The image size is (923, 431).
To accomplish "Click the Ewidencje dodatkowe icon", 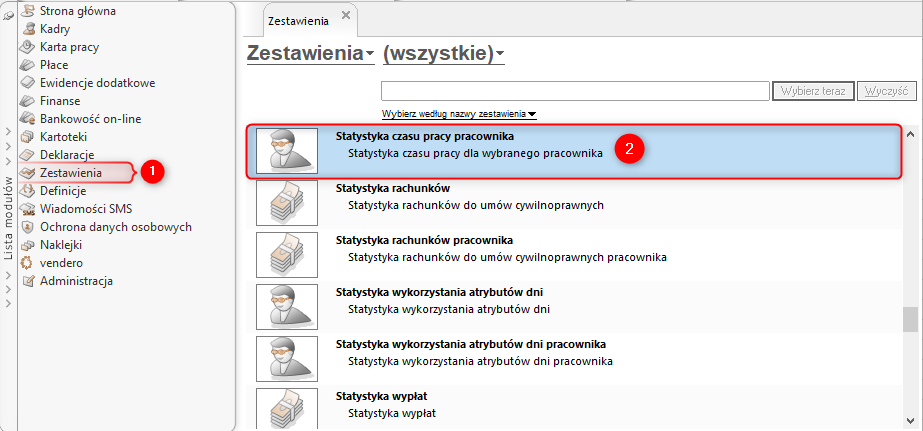I will click(28, 83).
